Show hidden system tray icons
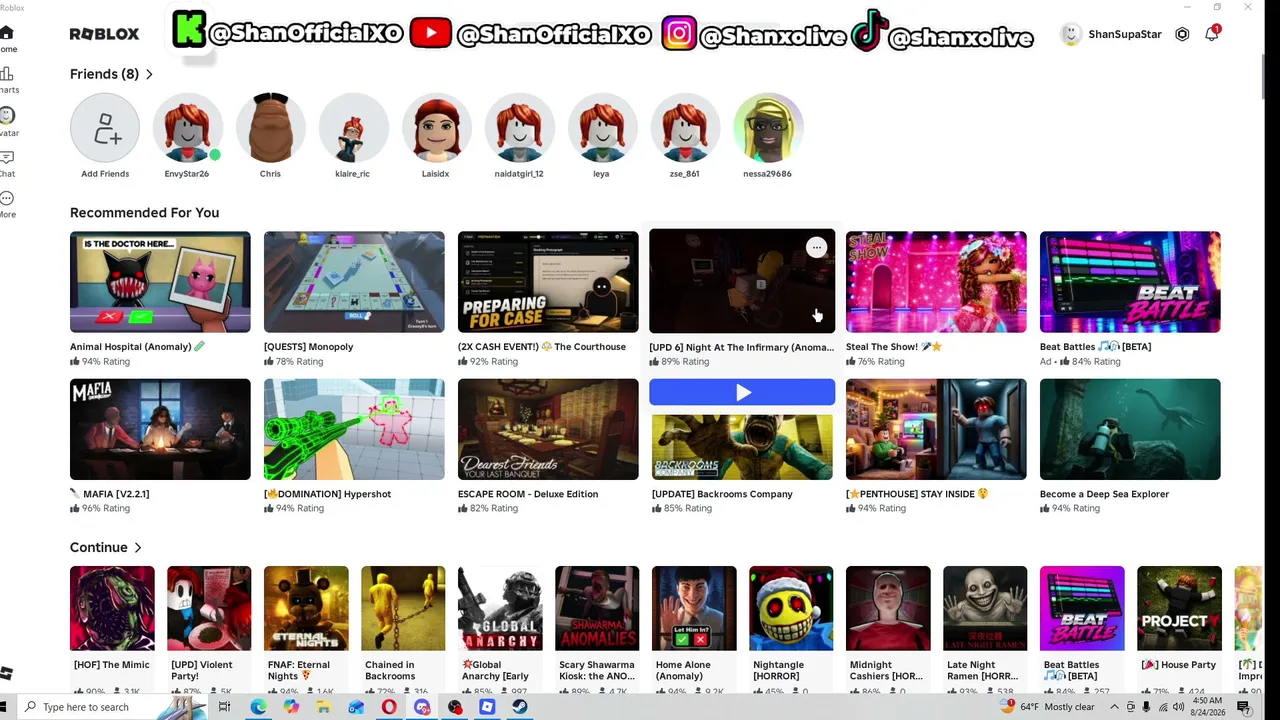 1114,707
